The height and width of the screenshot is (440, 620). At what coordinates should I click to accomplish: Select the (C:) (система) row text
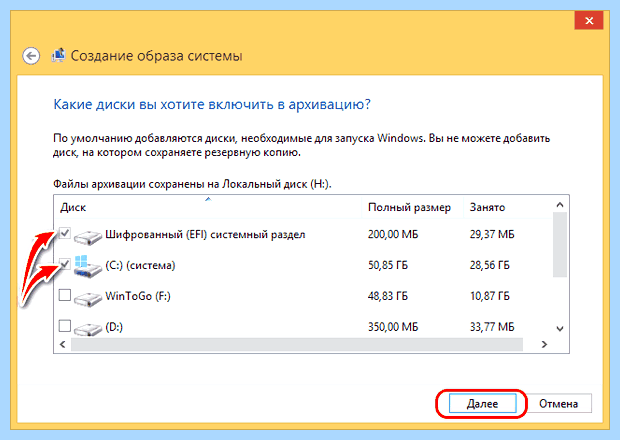[x=140, y=265]
